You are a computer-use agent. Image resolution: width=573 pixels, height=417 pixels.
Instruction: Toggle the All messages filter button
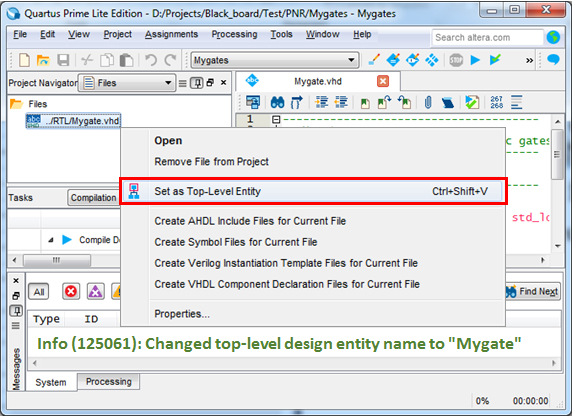39,292
